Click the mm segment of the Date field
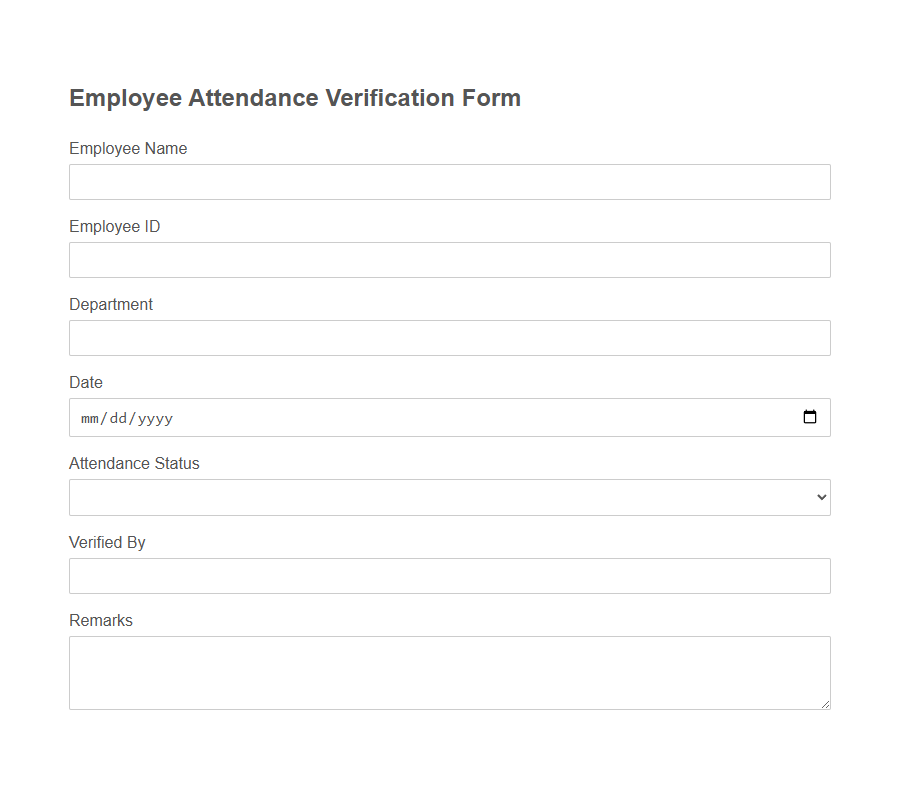Image resolution: width=900 pixels, height=792 pixels. (x=89, y=418)
